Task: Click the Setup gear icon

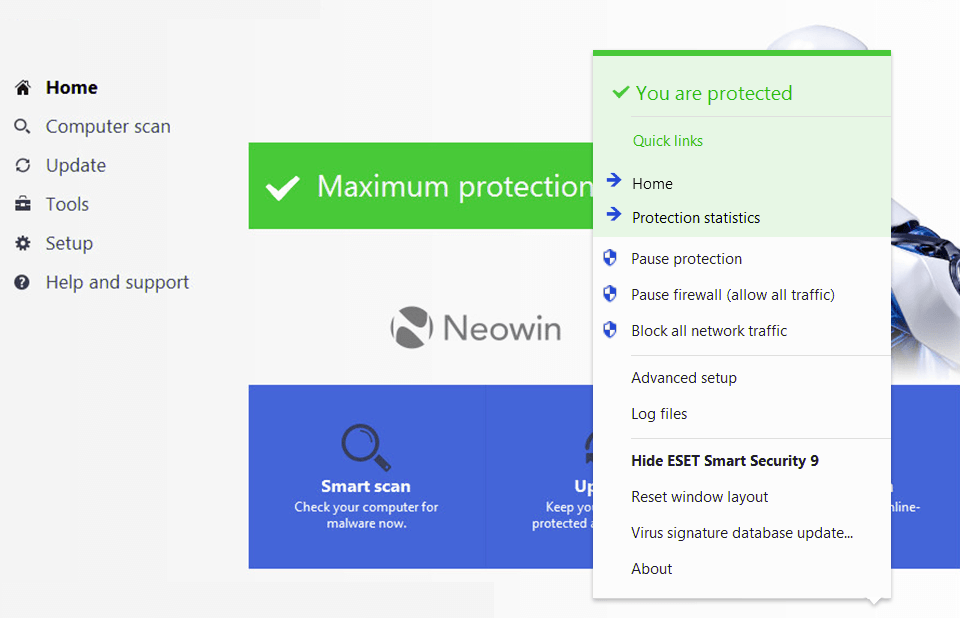Action: (x=22, y=244)
